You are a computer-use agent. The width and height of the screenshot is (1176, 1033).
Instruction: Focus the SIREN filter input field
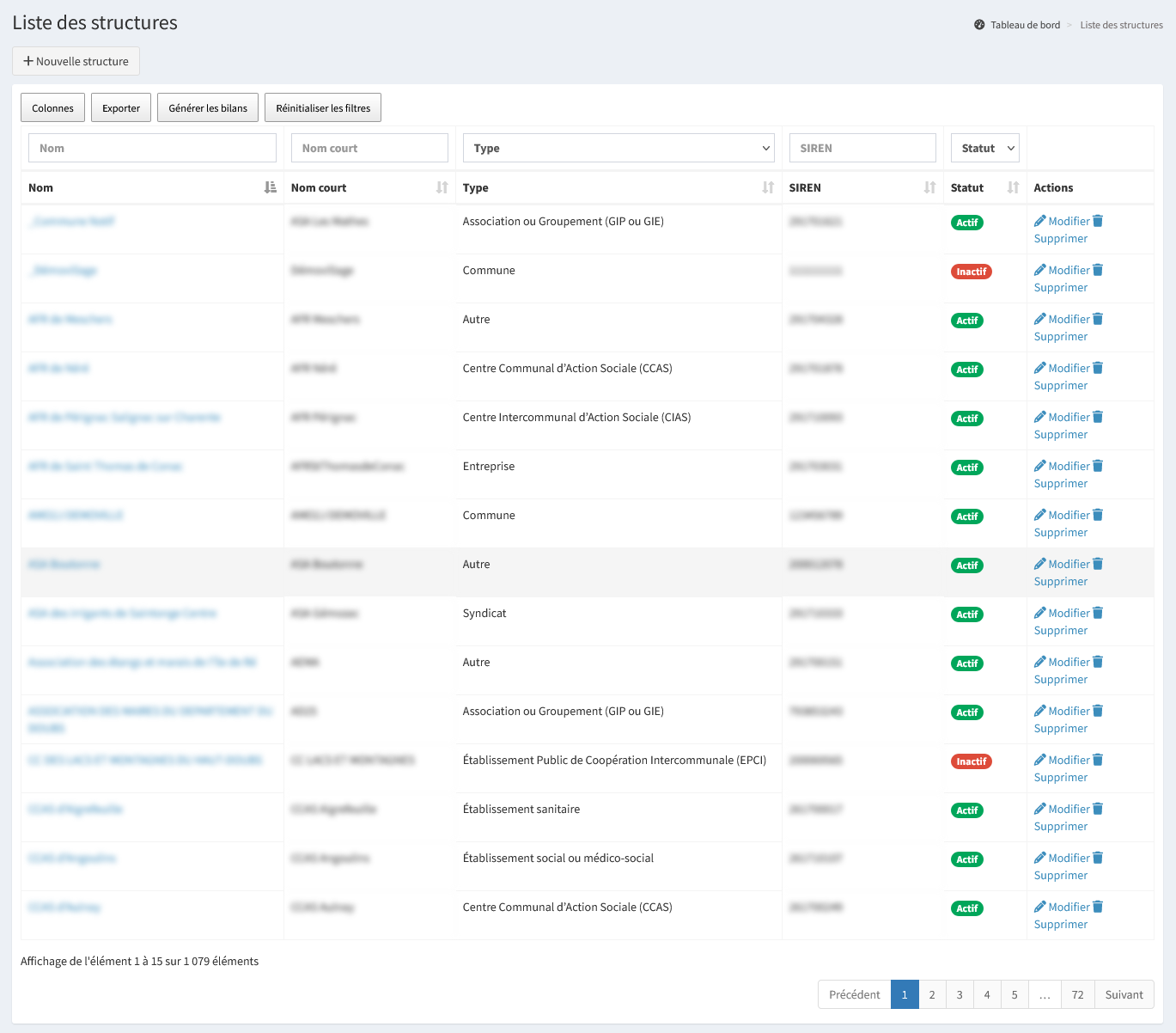click(x=862, y=148)
